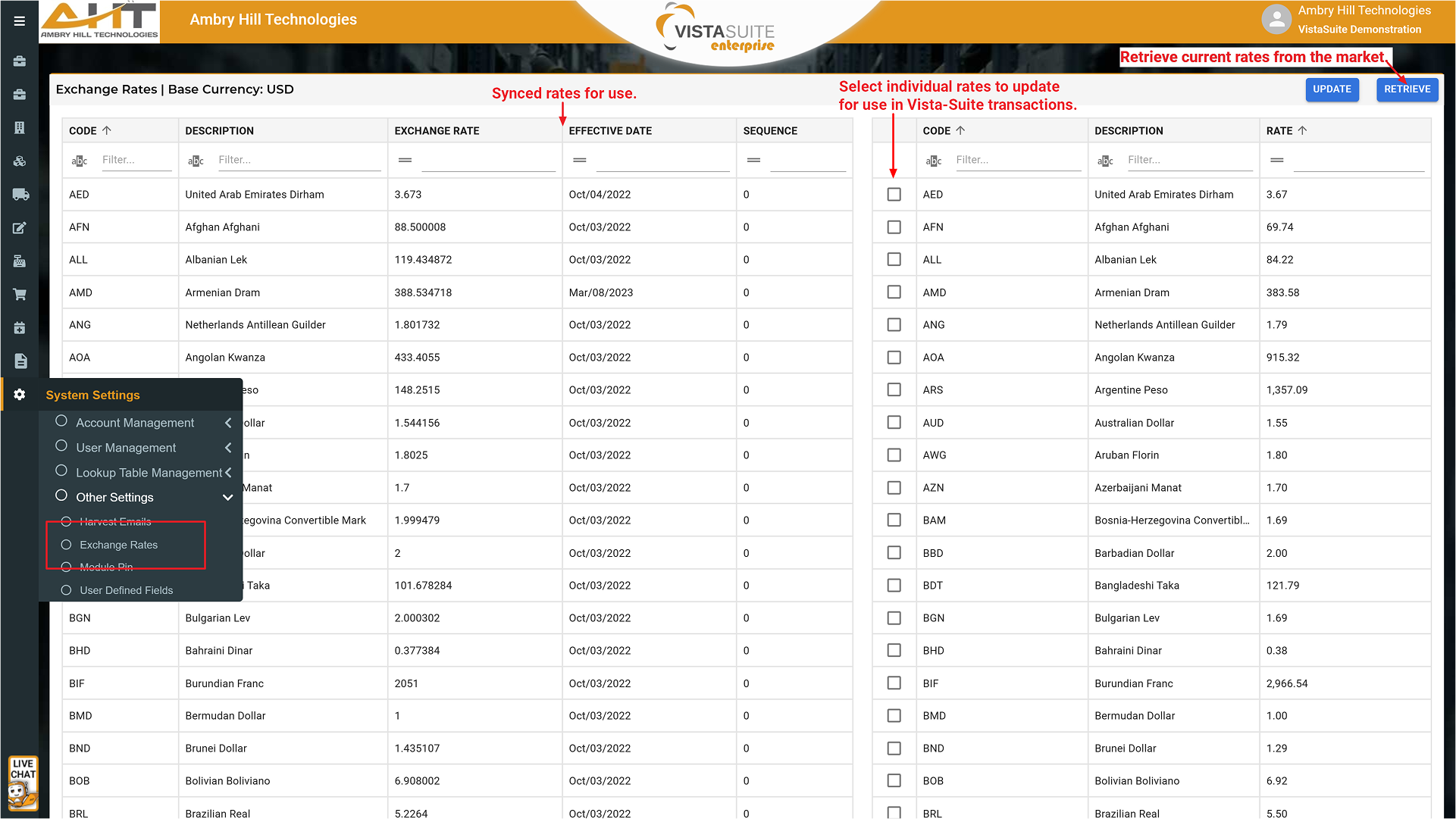This screenshot has width=1456, height=819.
Task: Click the left table Description filter field
Action: pyautogui.click(x=299, y=160)
